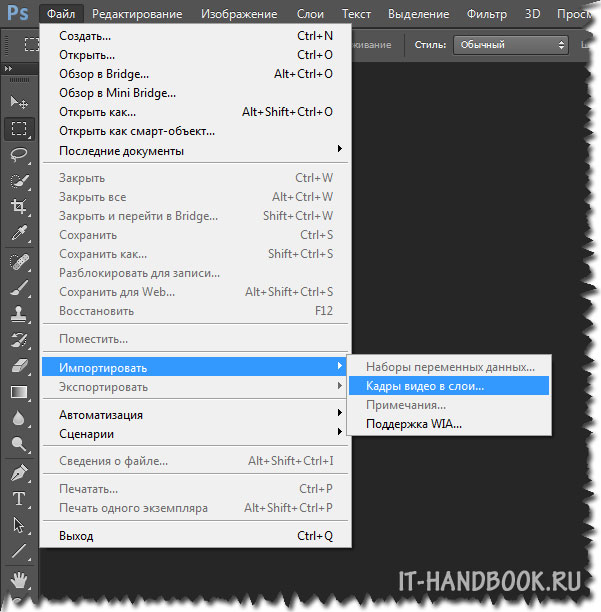
Task: Click Наборы переменных данных... submenu item
Action: (x=449, y=366)
